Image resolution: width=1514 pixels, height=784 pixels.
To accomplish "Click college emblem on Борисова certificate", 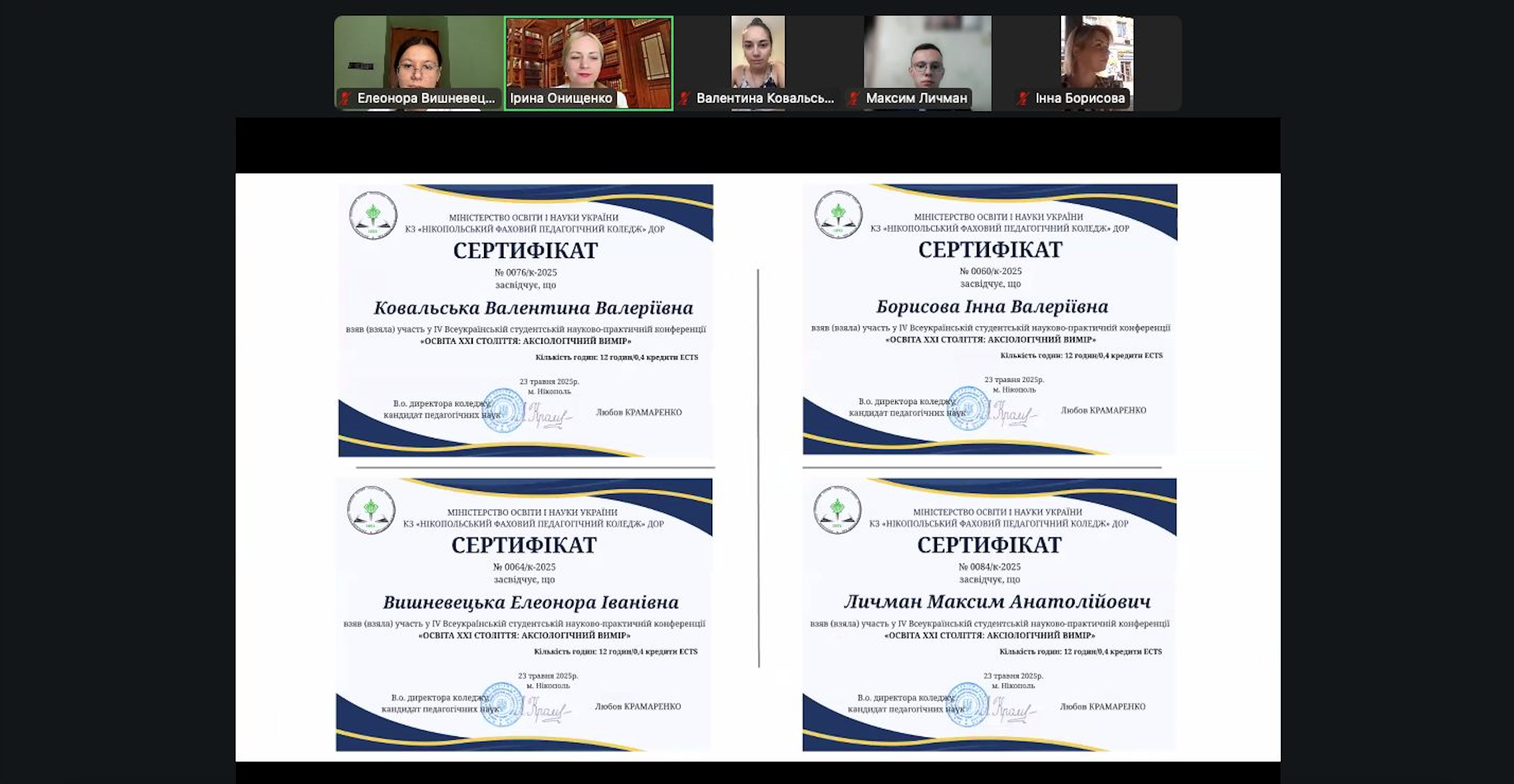I will [x=838, y=214].
